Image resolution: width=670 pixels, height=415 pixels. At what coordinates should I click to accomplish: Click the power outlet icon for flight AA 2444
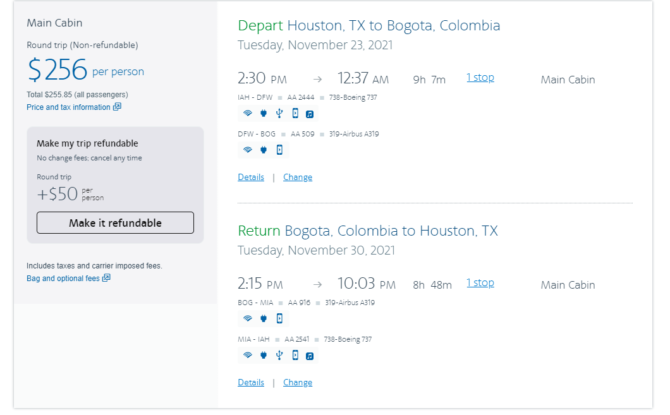pyautogui.click(x=264, y=113)
